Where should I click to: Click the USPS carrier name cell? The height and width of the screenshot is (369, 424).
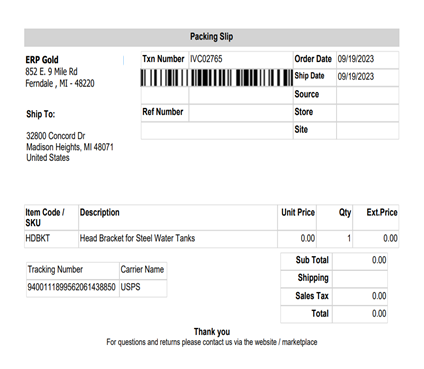pos(143,288)
